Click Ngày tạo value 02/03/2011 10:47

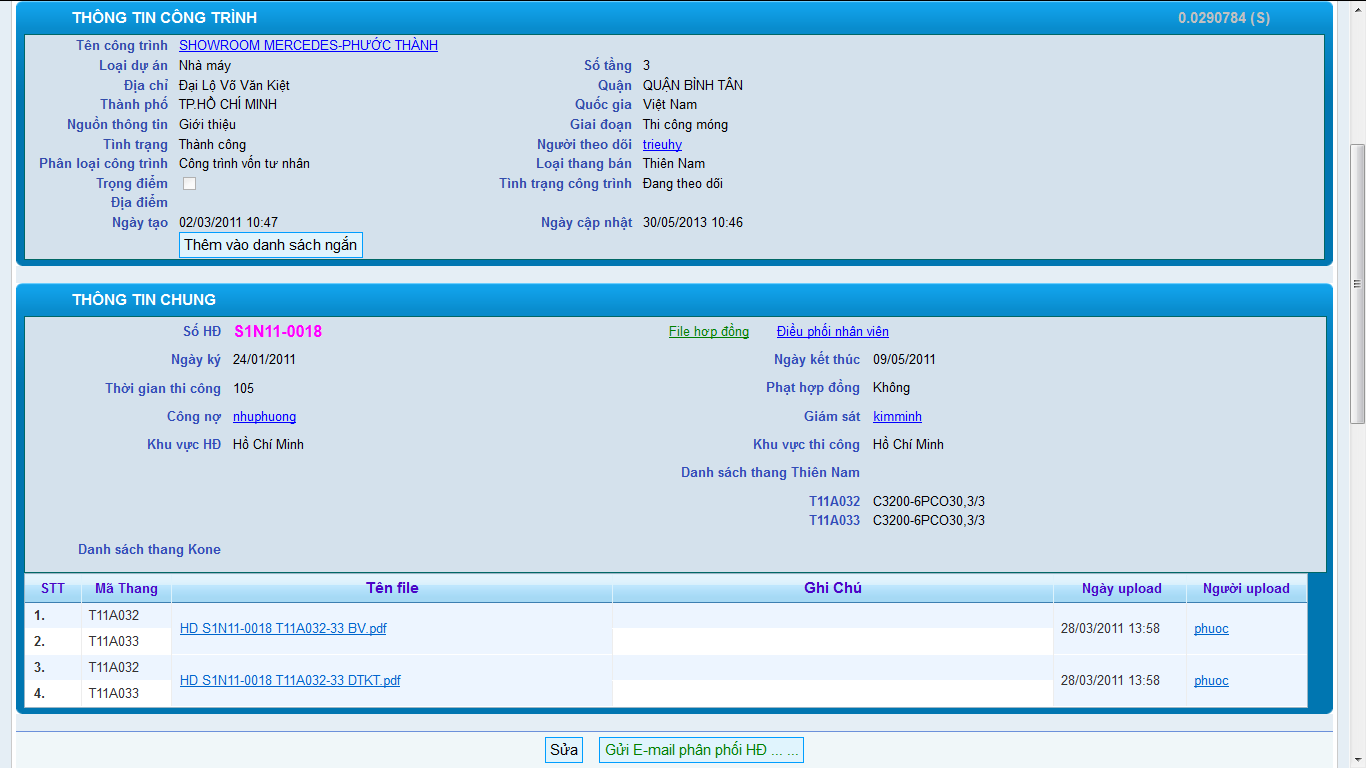[x=228, y=222]
